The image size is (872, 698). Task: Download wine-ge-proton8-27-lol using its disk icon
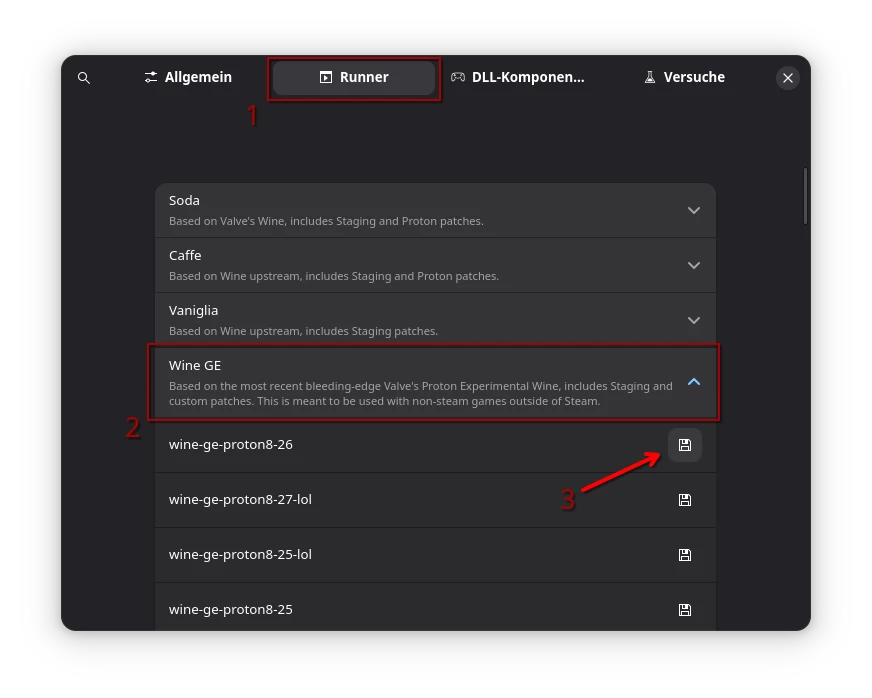[685, 500]
